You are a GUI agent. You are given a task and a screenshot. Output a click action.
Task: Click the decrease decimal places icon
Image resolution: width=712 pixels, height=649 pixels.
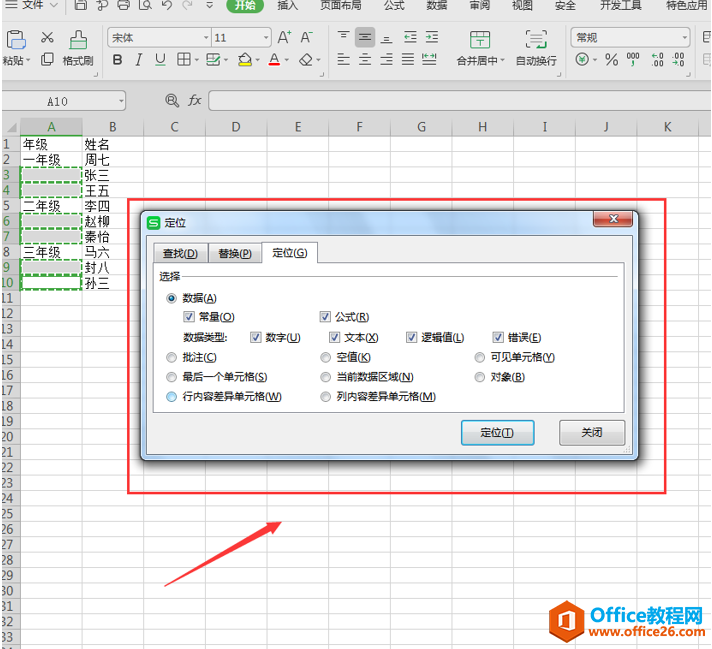[678, 59]
